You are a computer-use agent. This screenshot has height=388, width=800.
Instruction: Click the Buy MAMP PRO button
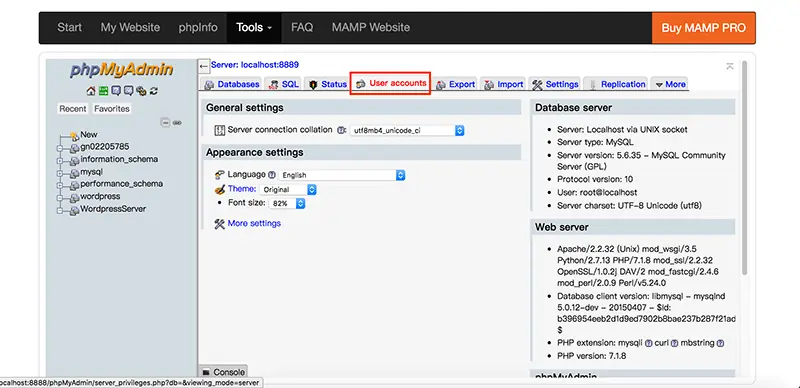point(704,28)
